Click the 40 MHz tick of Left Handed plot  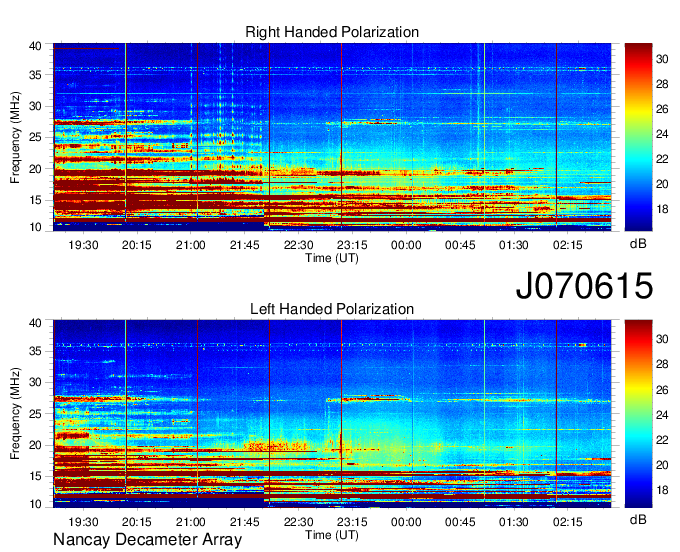pos(35,323)
